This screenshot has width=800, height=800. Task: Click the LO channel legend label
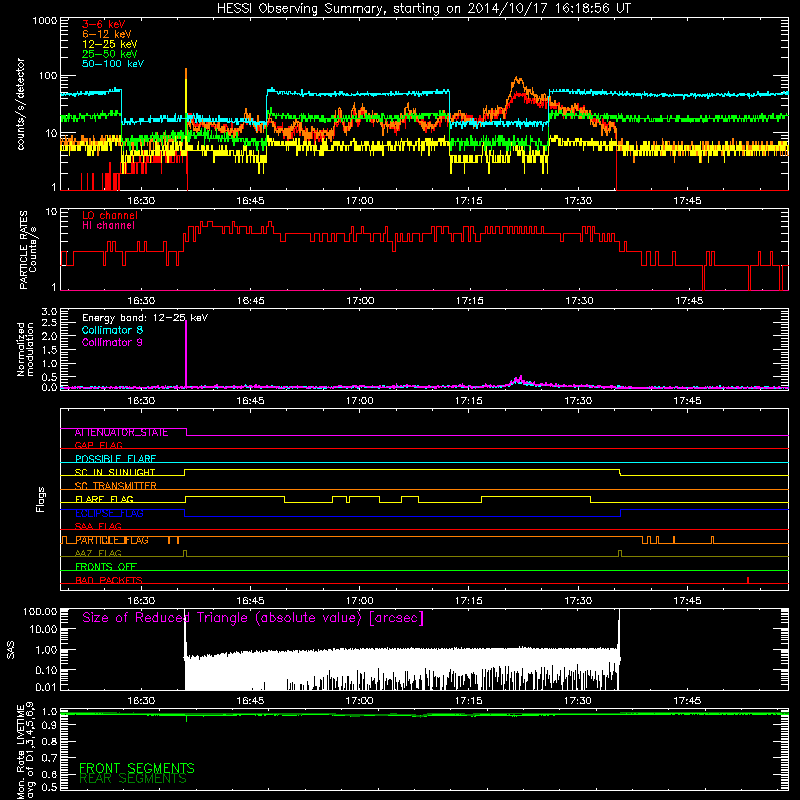tap(110, 215)
